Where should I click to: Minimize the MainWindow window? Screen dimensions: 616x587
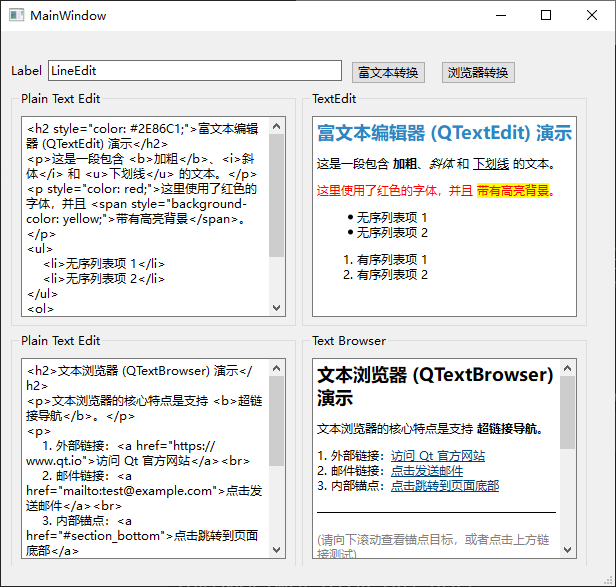pos(501,15)
